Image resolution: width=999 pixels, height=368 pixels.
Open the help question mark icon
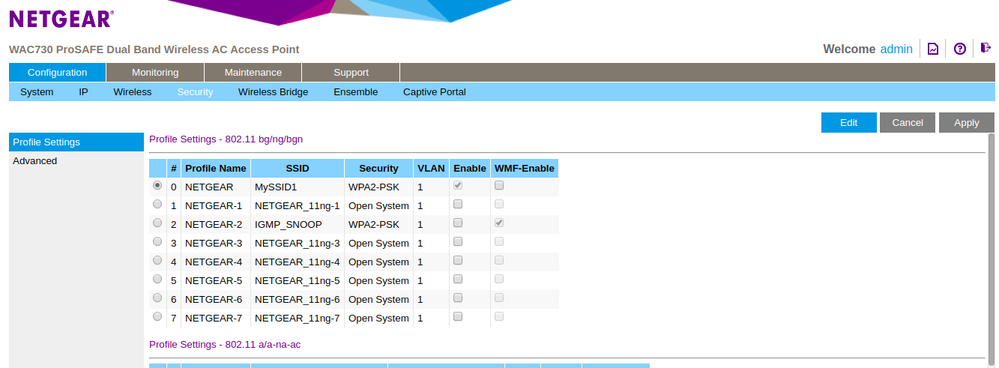pyautogui.click(x=959, y=49)
